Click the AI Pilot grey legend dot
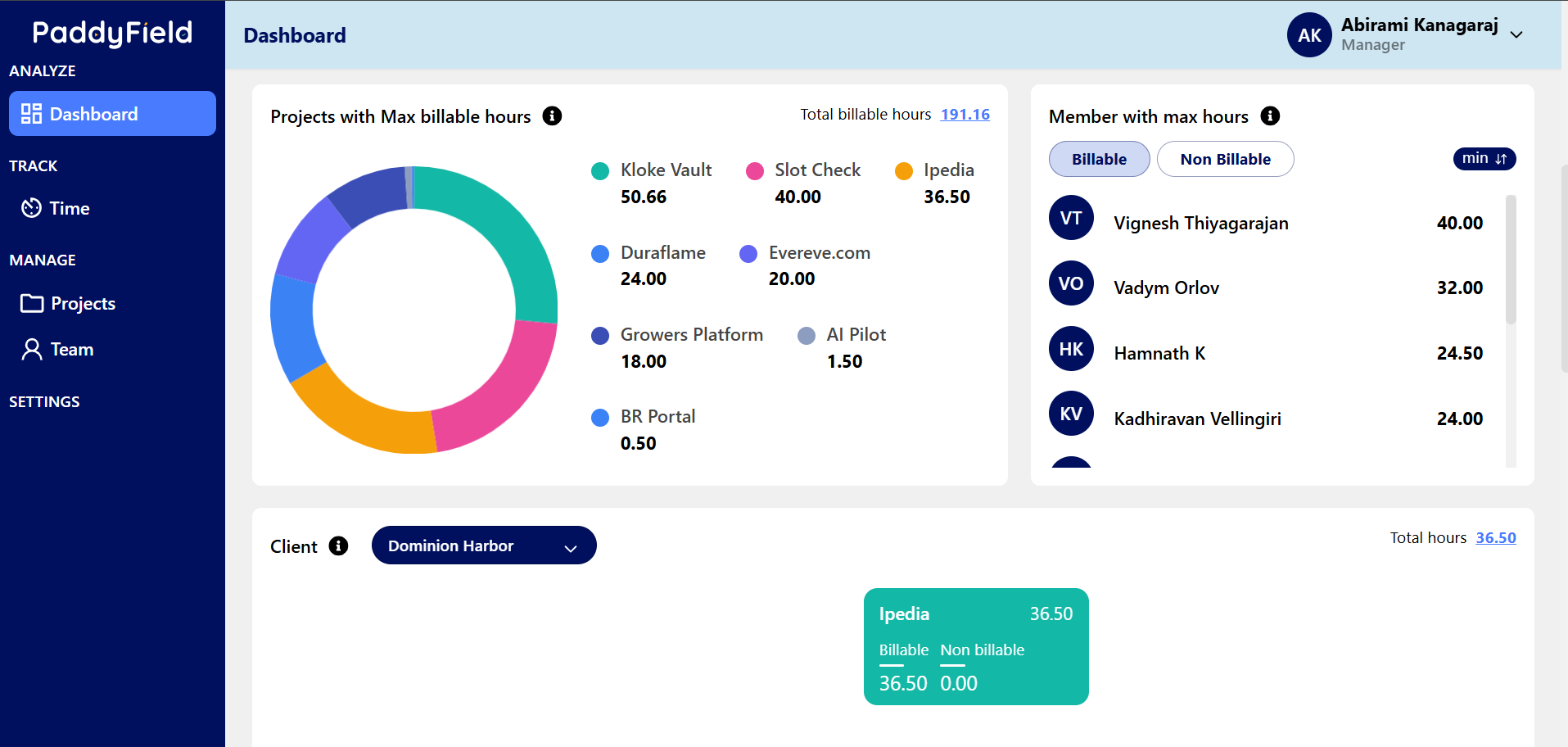 807,335
